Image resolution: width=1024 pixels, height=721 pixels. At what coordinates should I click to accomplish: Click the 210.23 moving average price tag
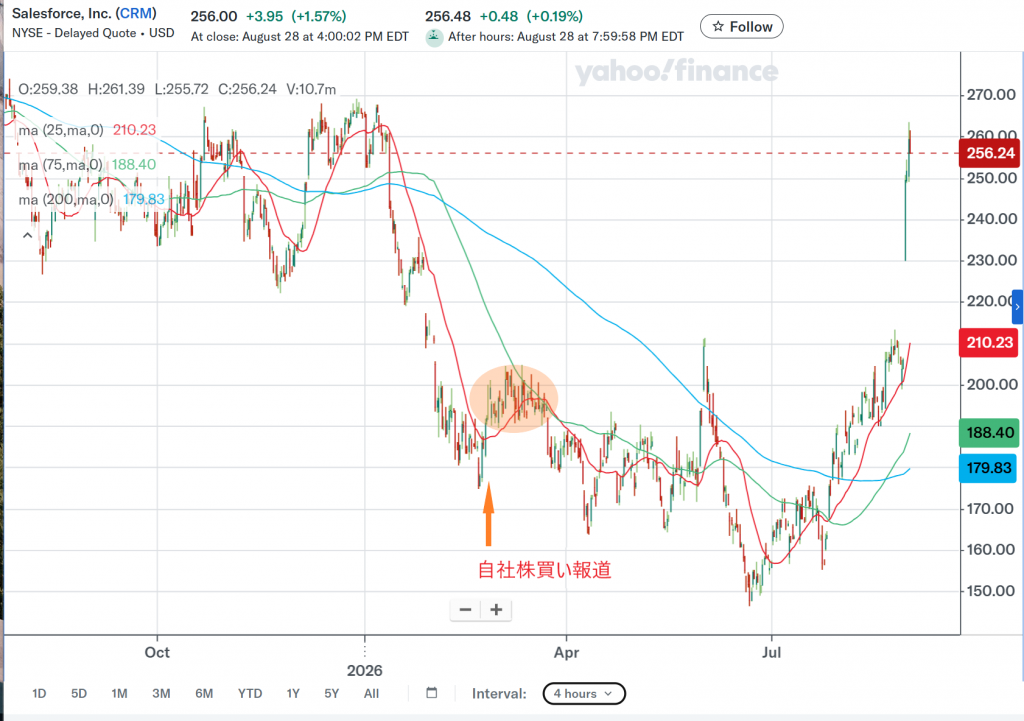click(x=989, y=343)
